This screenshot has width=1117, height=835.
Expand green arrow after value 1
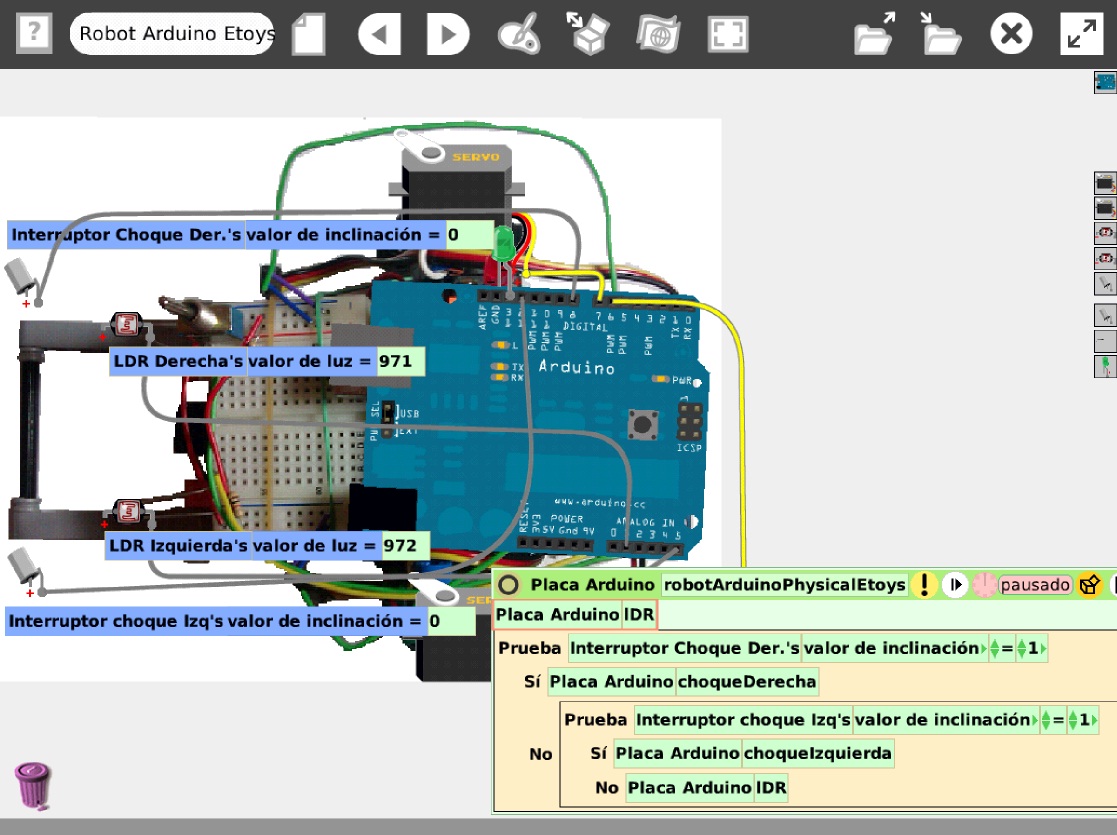pyautogui.click(x=1043, y=650)
